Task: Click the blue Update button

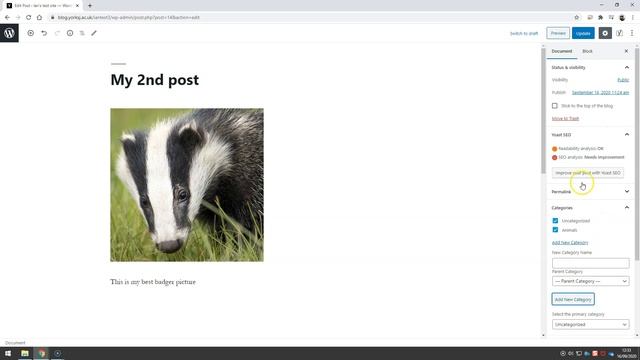Action: click(583, 33)
